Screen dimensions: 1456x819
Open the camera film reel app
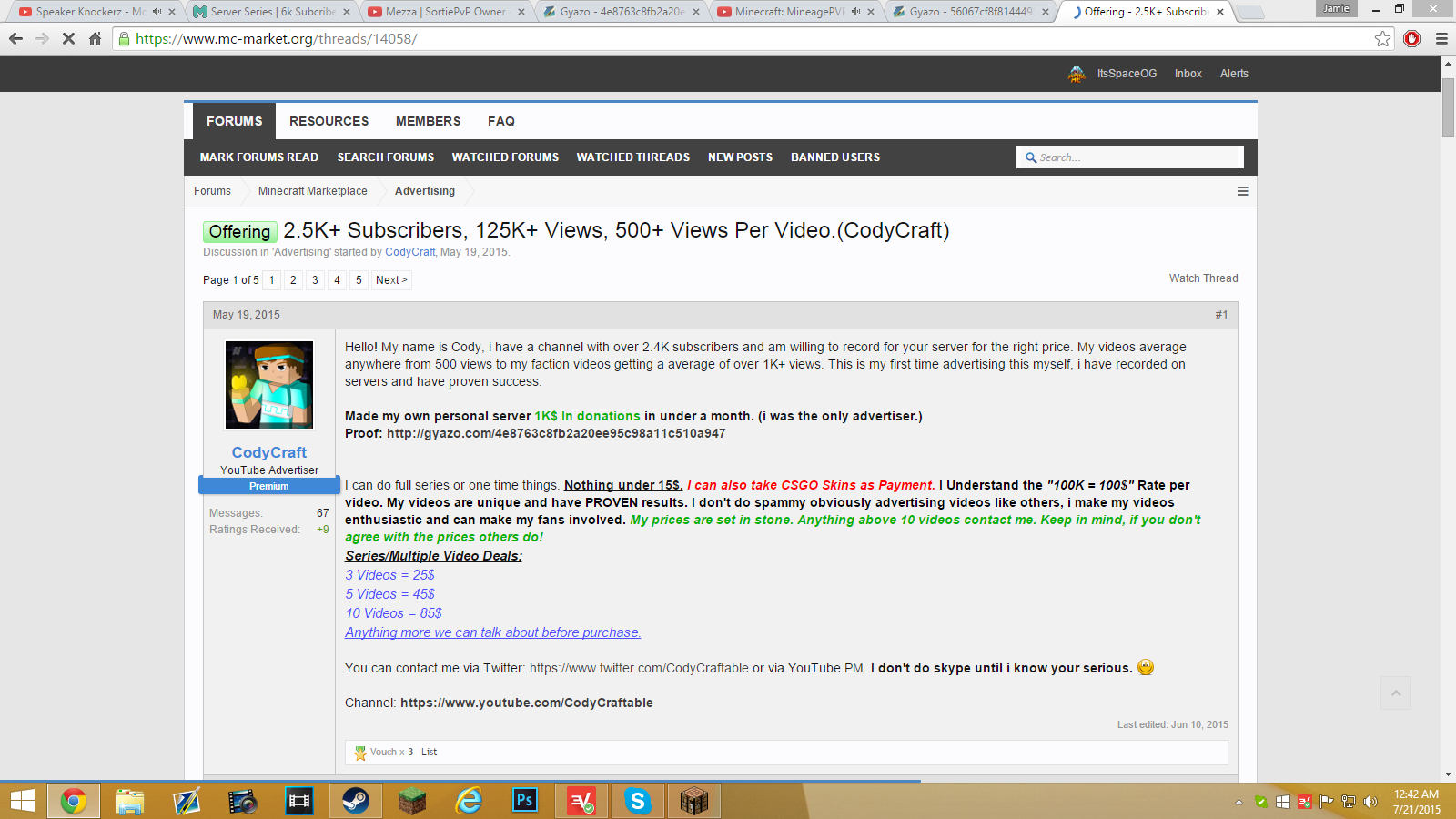[243, 801]
